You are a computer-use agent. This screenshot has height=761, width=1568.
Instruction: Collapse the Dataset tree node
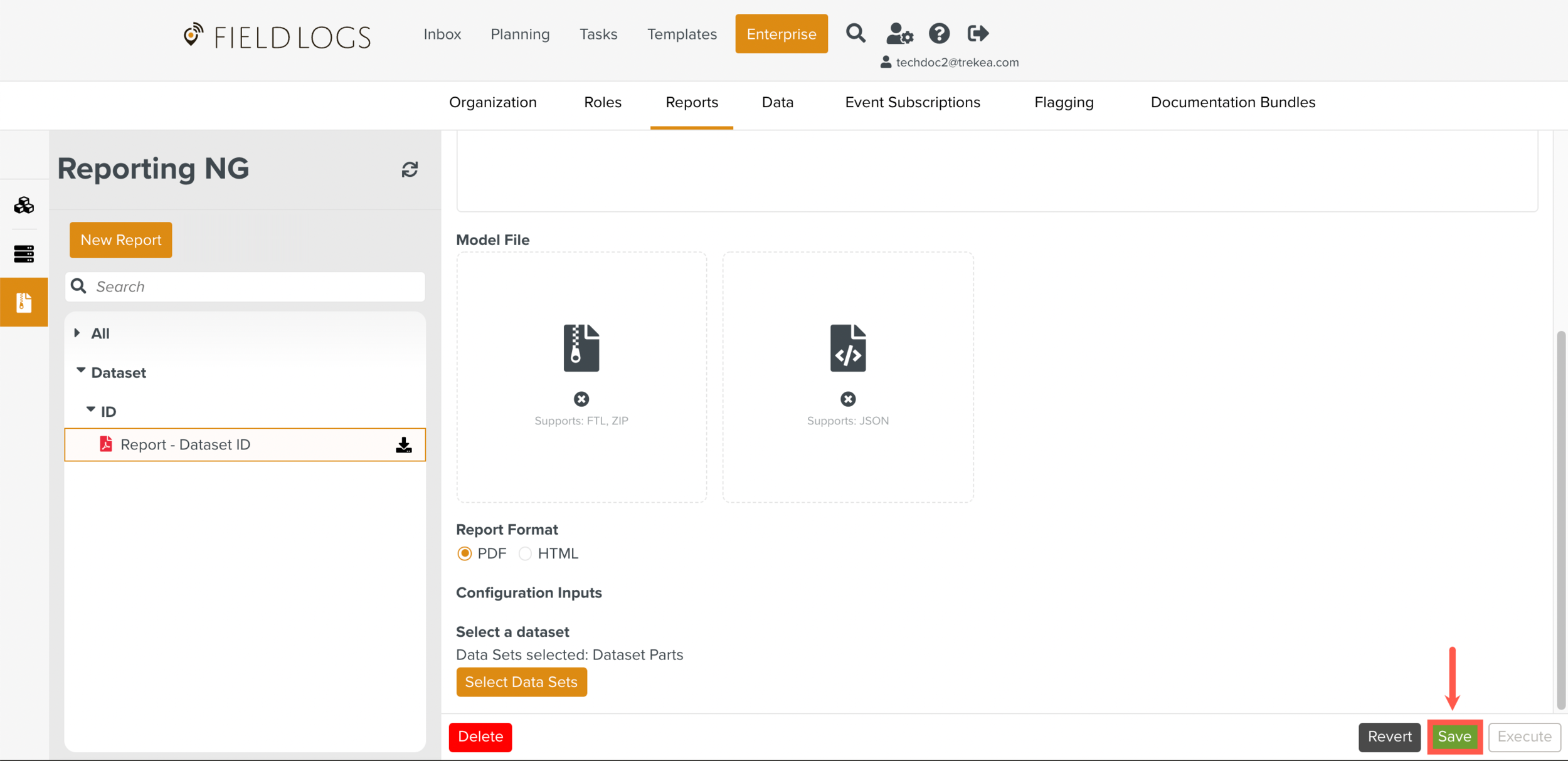(x=81, y=371)
